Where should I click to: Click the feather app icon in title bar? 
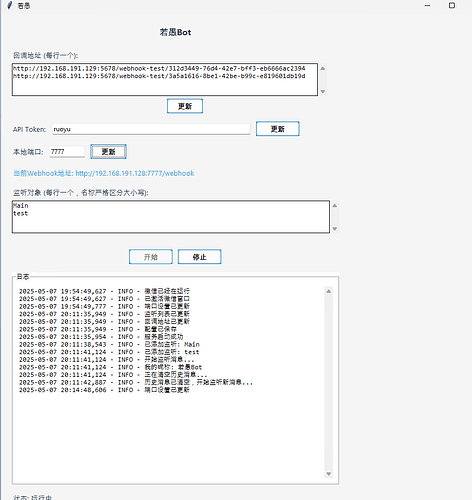10,5
